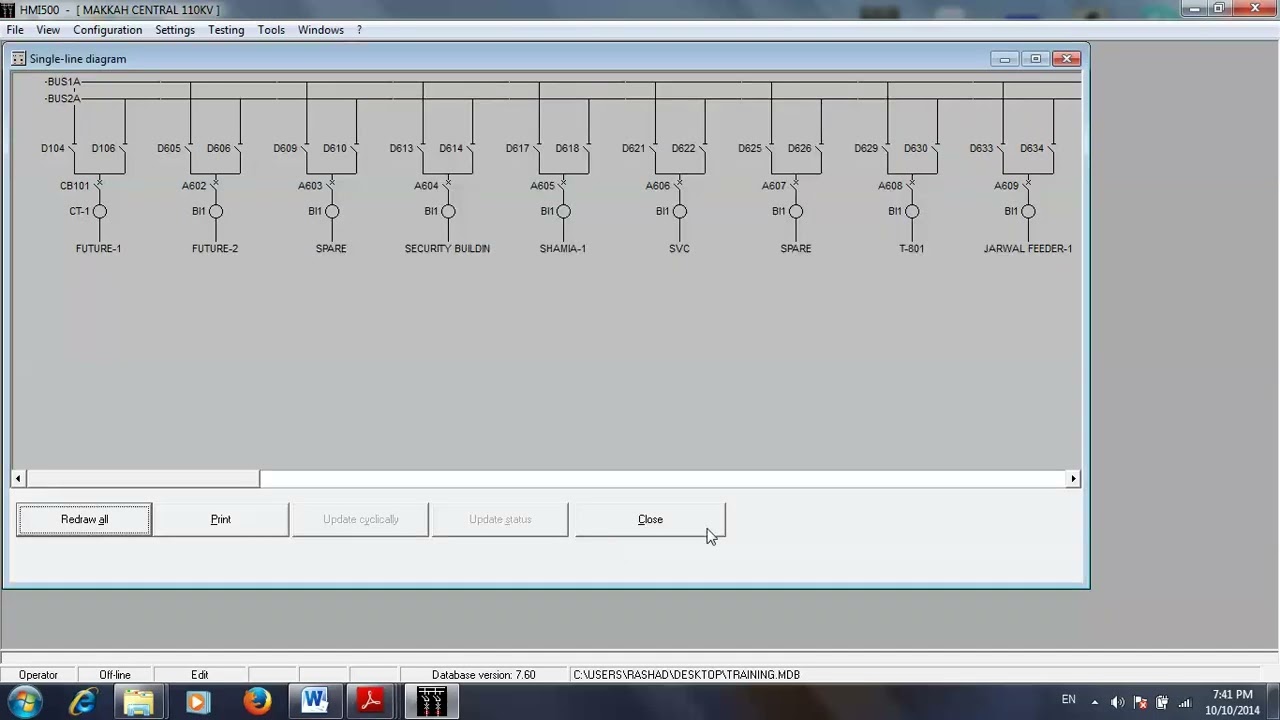Open Firefox from taskbar
This screenshot has height=720, width=1280.
tap(257, 701)
